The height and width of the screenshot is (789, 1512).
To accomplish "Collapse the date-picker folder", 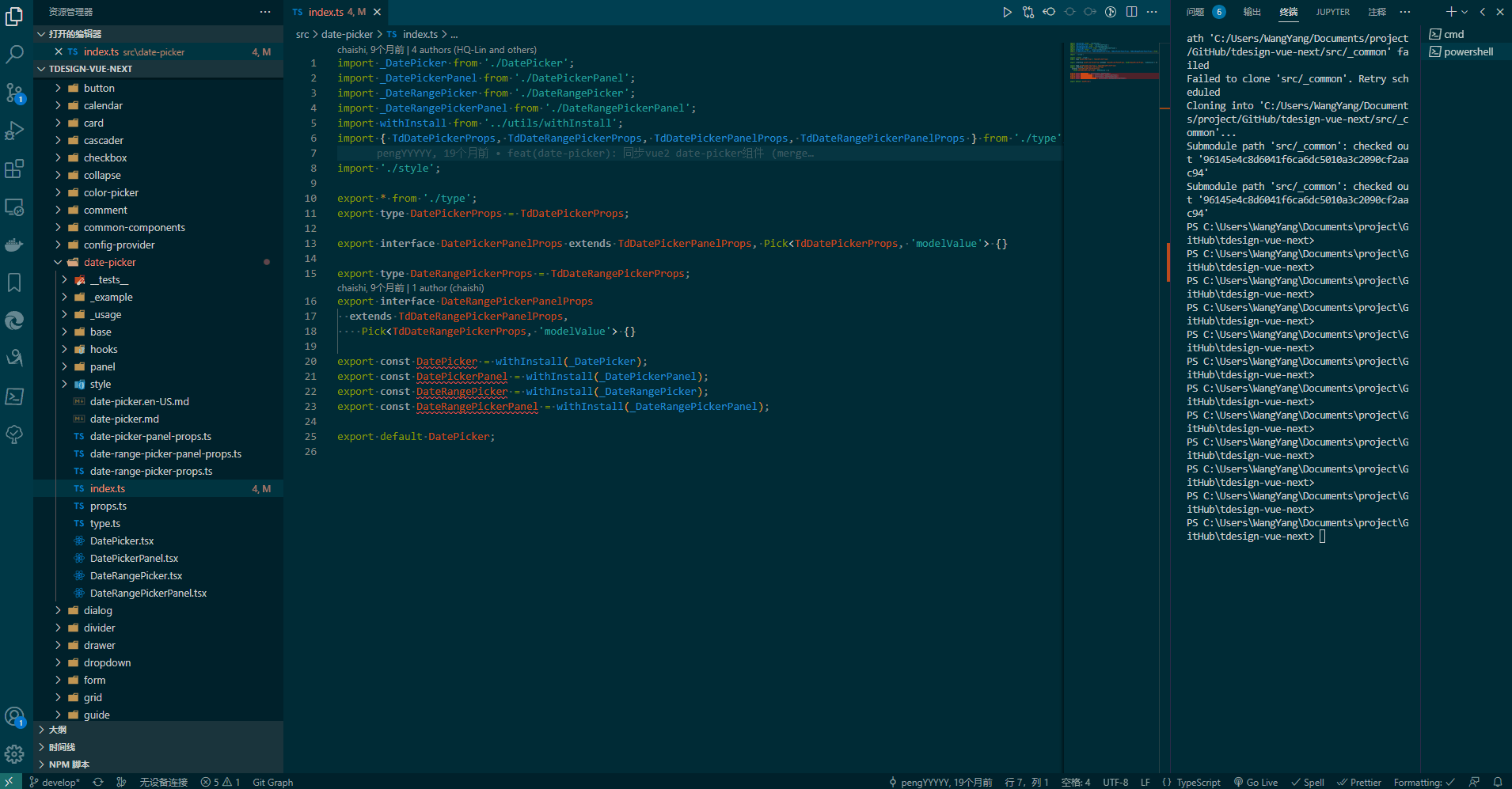I will [109, 262].
